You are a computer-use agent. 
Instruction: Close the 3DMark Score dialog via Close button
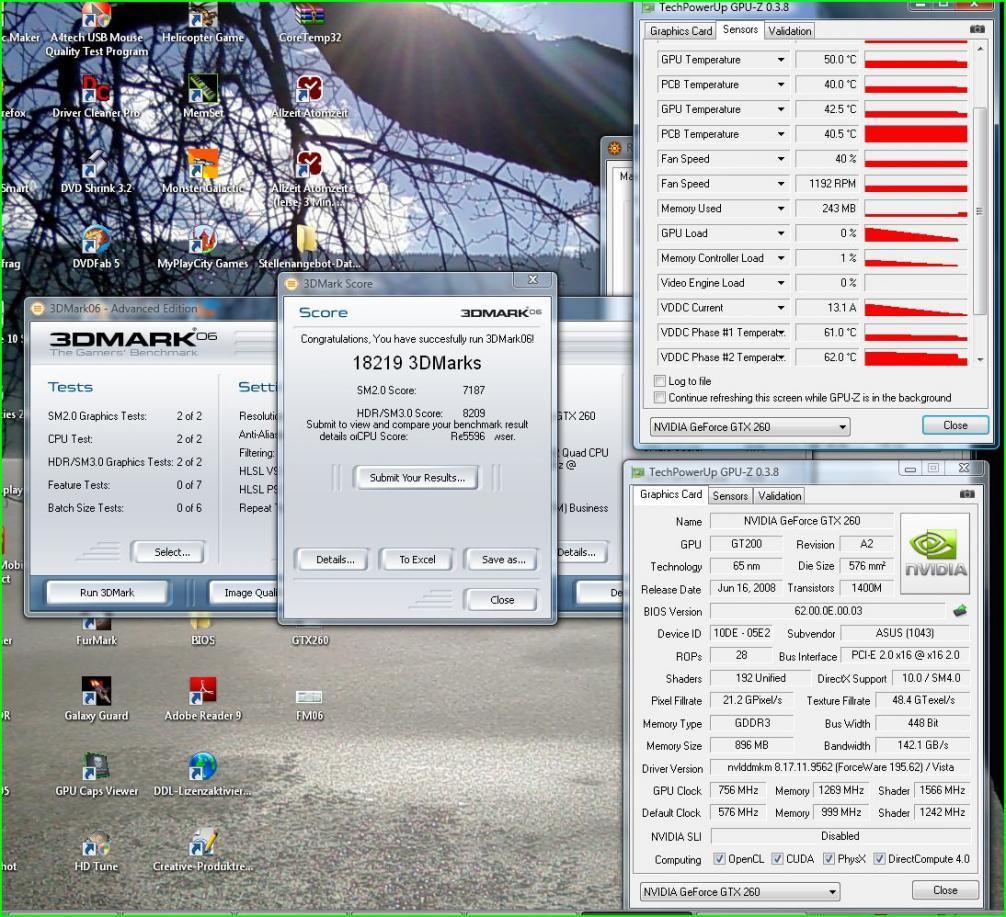pos(502,600)
